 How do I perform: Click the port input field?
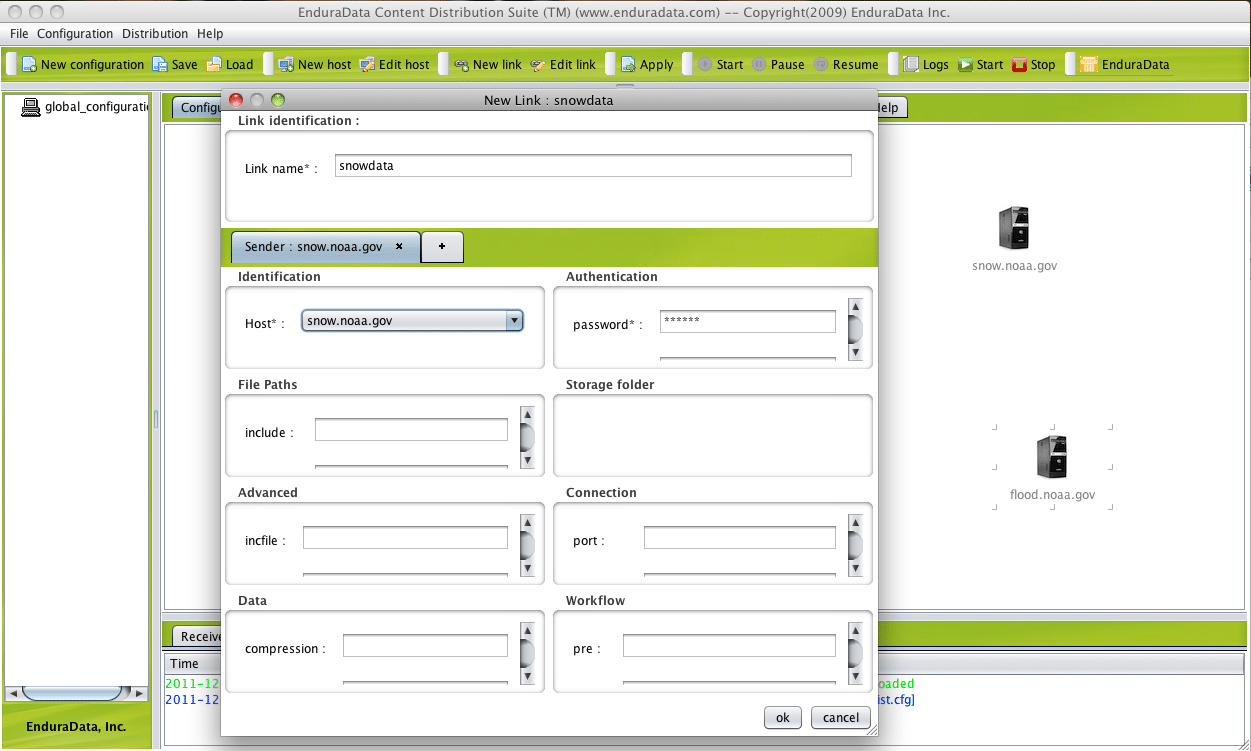(739, 537)
